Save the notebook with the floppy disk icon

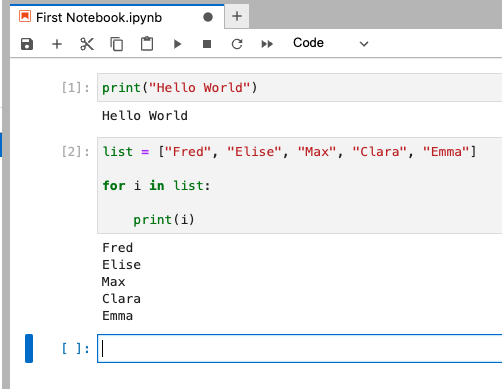tap(27, 44)
